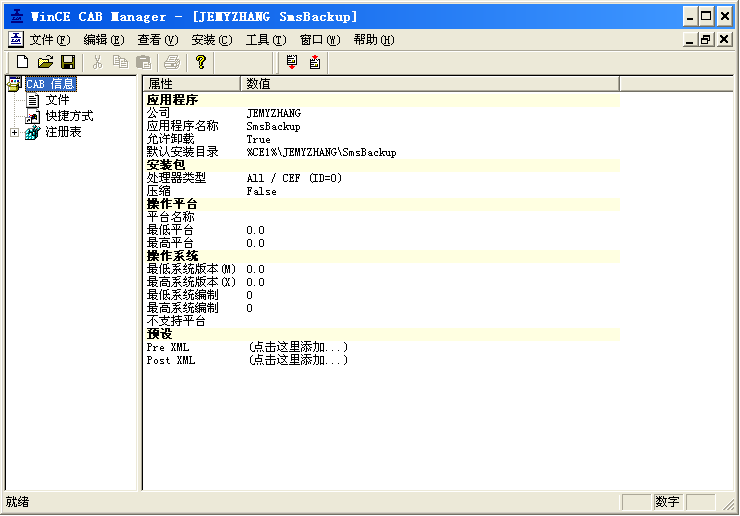Close the inner document window
740x516 pixels.
tap(724, 40)
